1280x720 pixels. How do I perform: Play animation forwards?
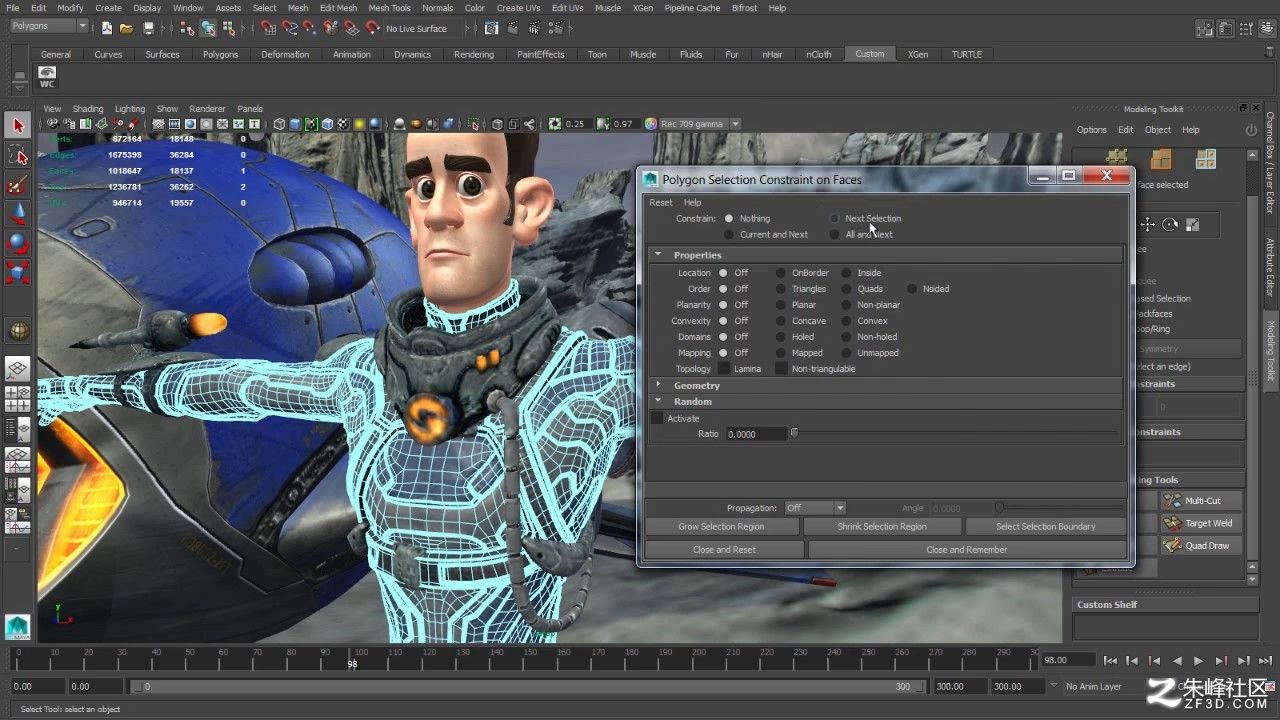click(1198, 660)
